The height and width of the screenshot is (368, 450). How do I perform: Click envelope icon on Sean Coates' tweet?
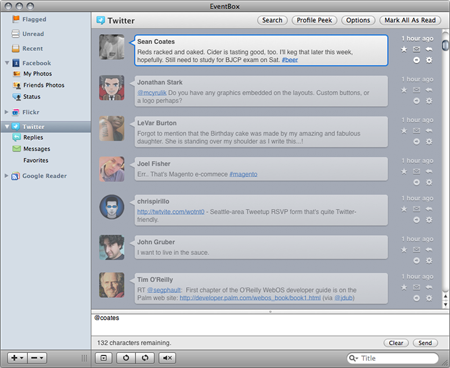coord(416,49)
